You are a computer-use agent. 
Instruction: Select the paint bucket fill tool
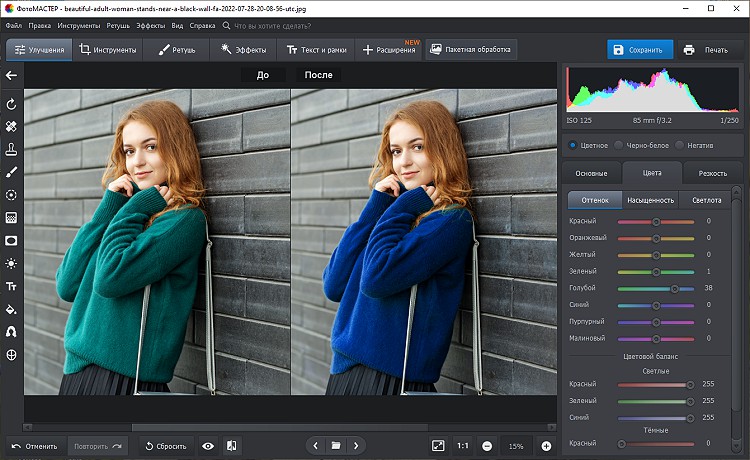(x=11, y=309)
